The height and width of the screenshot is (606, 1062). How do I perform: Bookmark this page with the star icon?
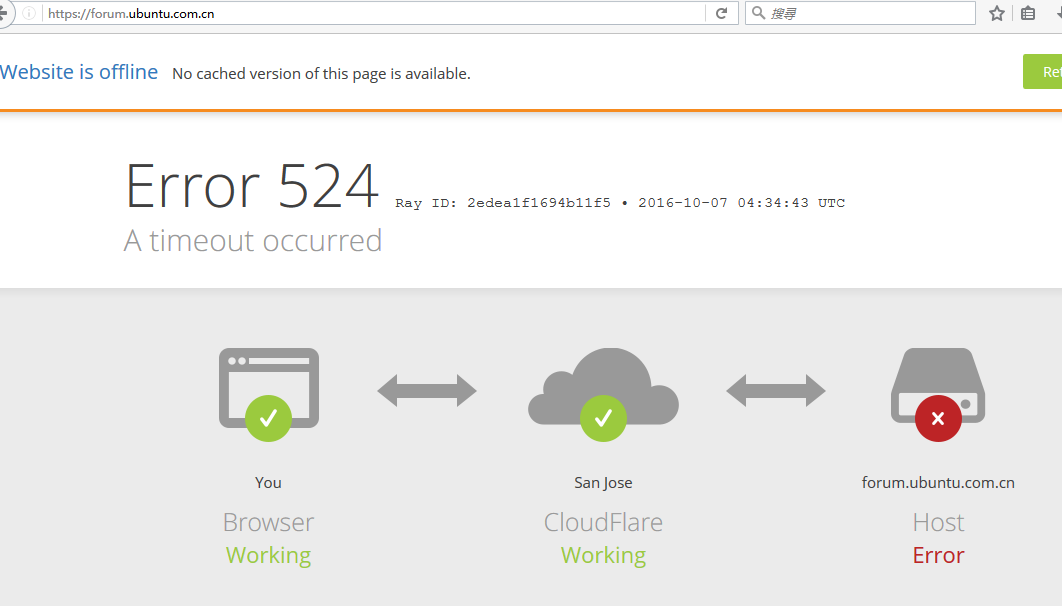click(x=996, y=14)
